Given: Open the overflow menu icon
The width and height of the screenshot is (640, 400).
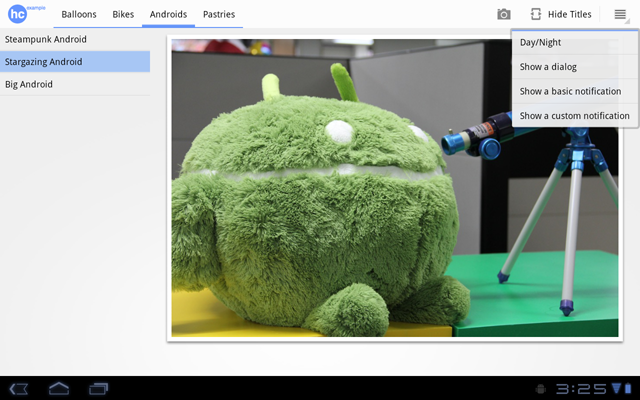Looking at the screenshot, I should 620,14.
